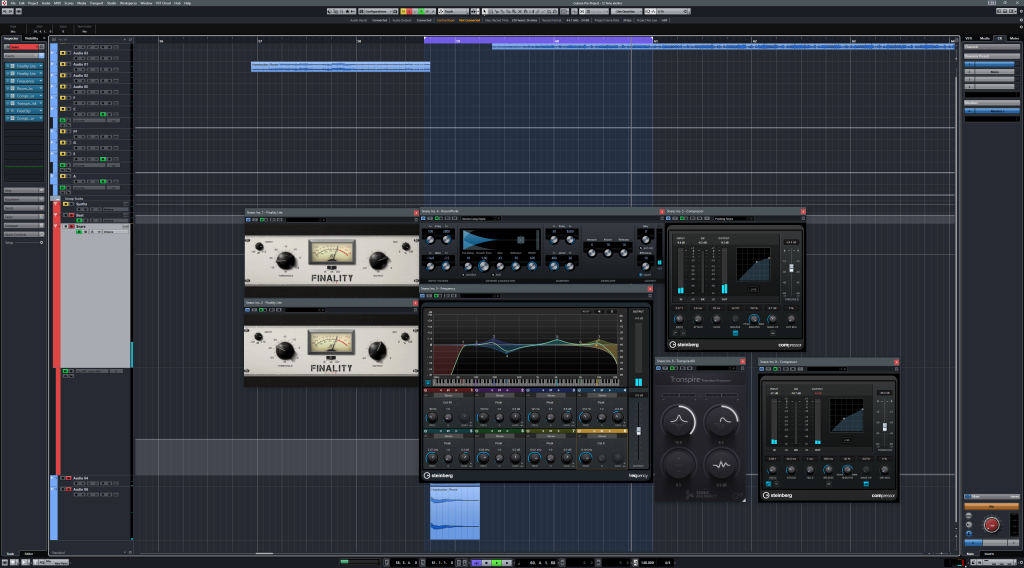This screenshot has width=1024, height=568.
Task: Switch to the Visibility tab
Action: tap(32, 38)
